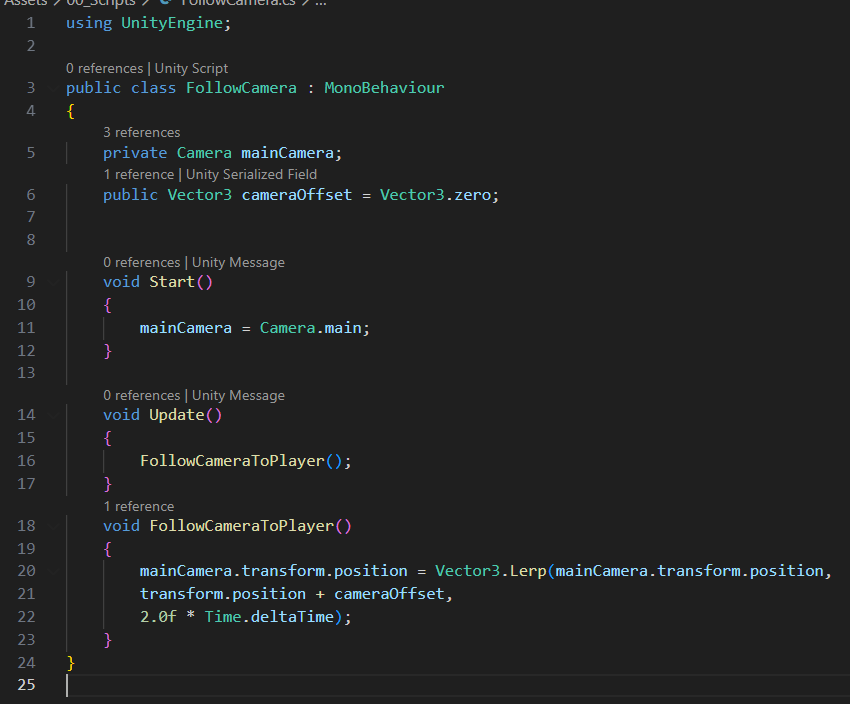Collapse the FollowCamera class fold chevron

click(54, 88)
